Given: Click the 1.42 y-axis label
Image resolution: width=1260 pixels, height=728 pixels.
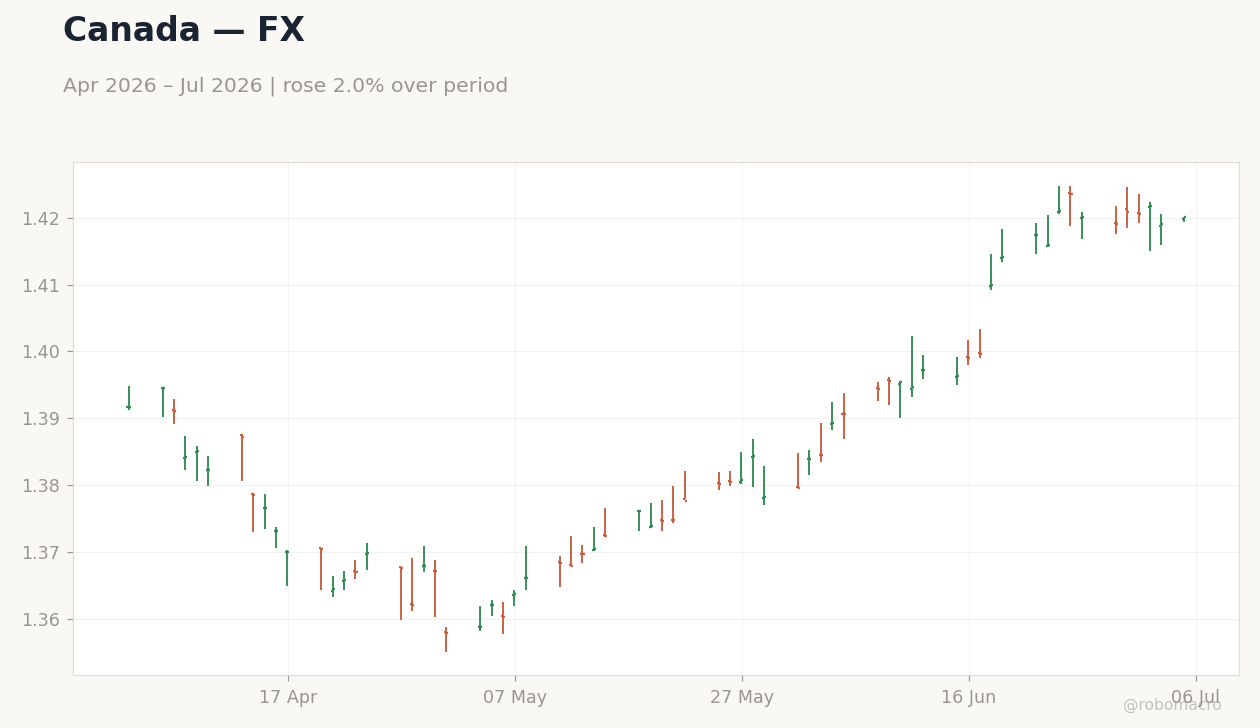Looking at the screenshot, I should 41,219.
